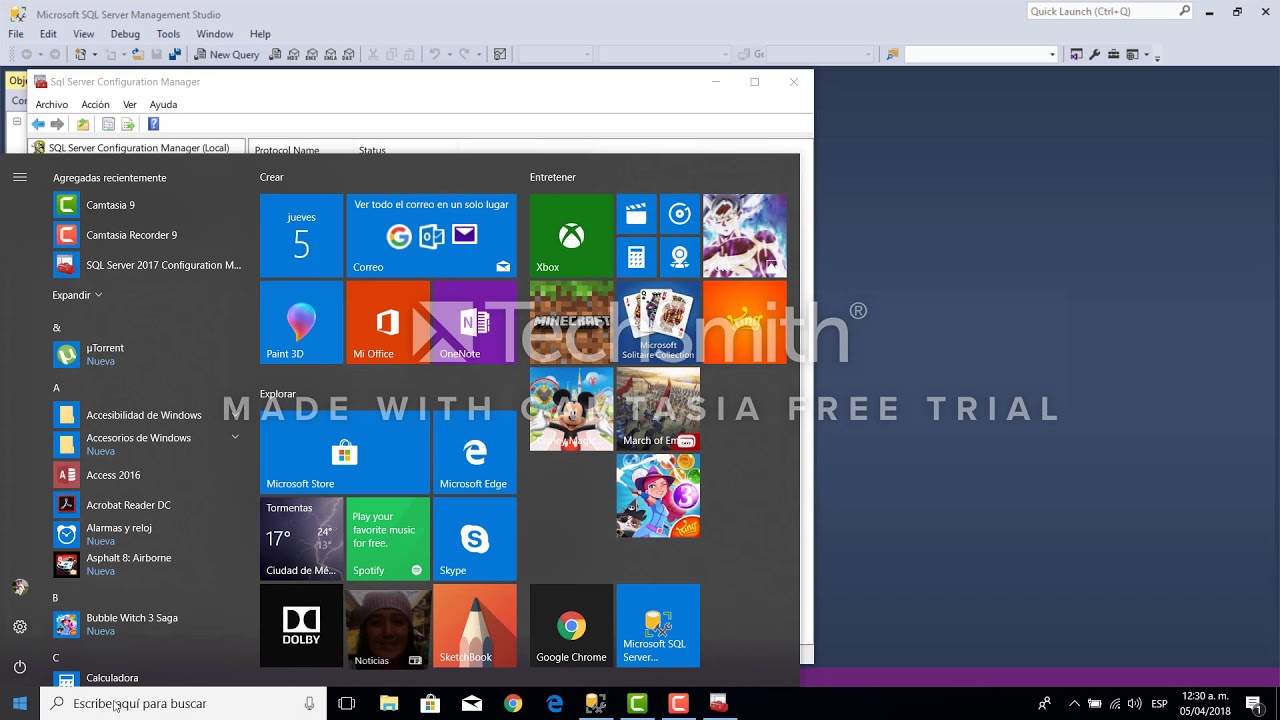
Task: Open Acción menu in Configuration Manager
Action: (x=95, y=104)
